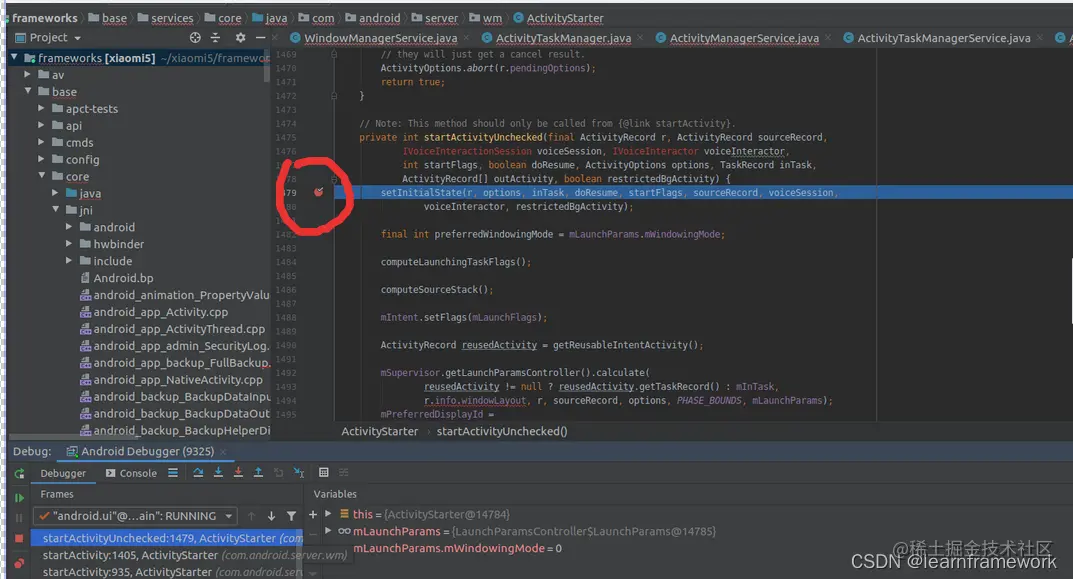Expand the hwbinder folder

point(69,244)
